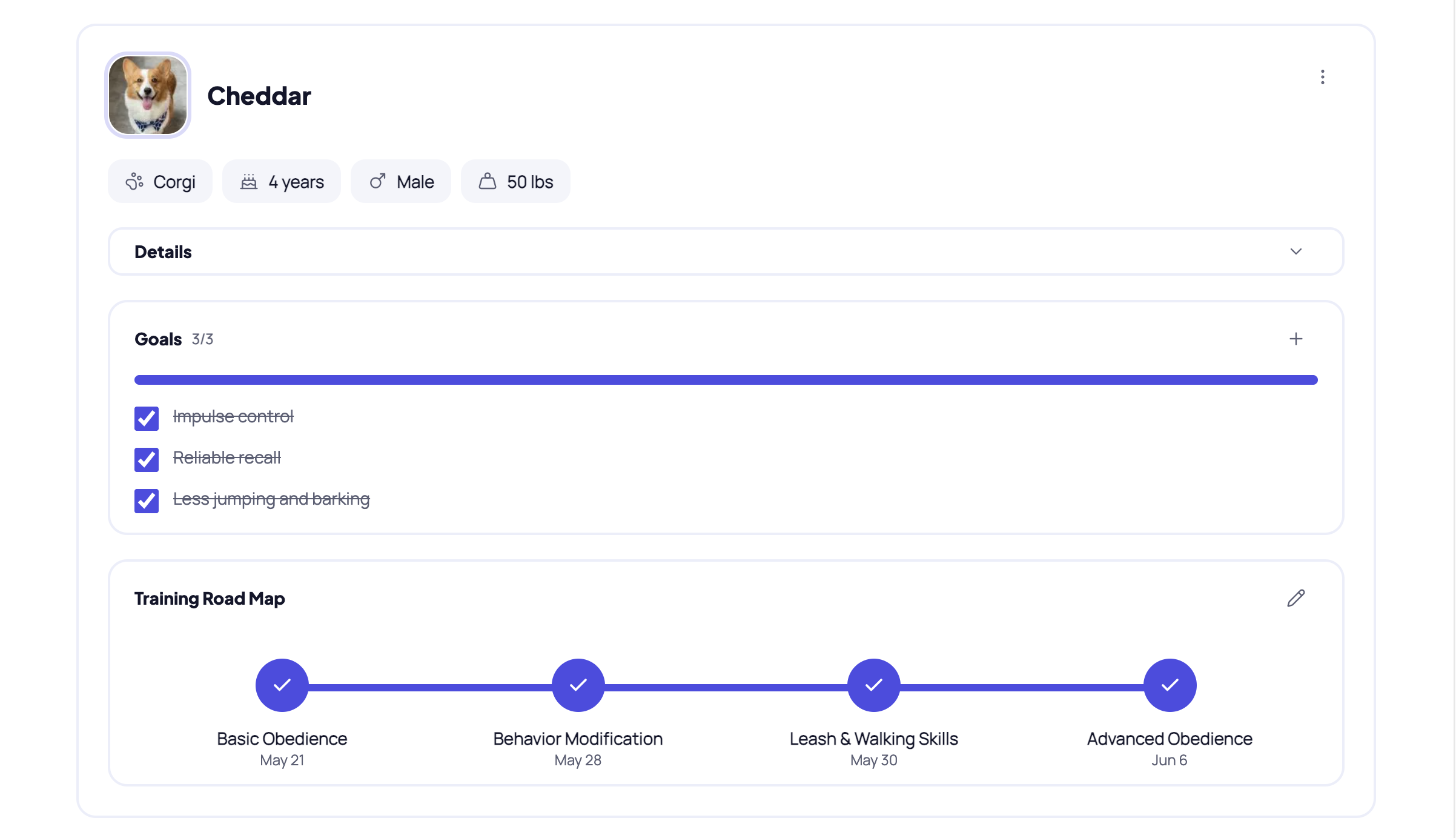Click the Reliable recall strikethrough text
This screenshot has width=1456, height=838.
(227, 457)
